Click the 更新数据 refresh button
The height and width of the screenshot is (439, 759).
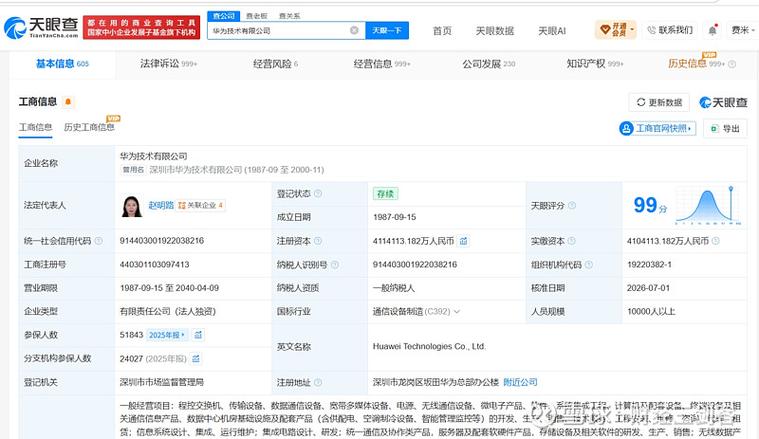coord(659,102)
